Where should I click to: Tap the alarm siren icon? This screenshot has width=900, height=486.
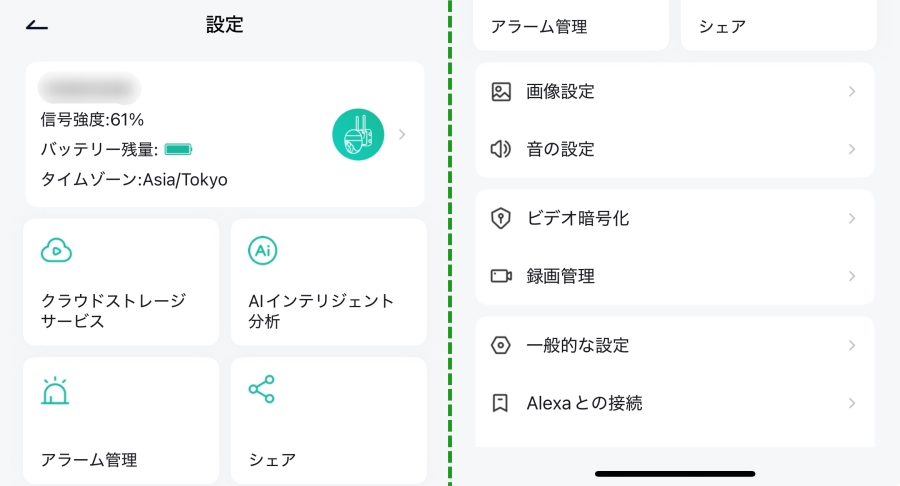click(55, 391)
